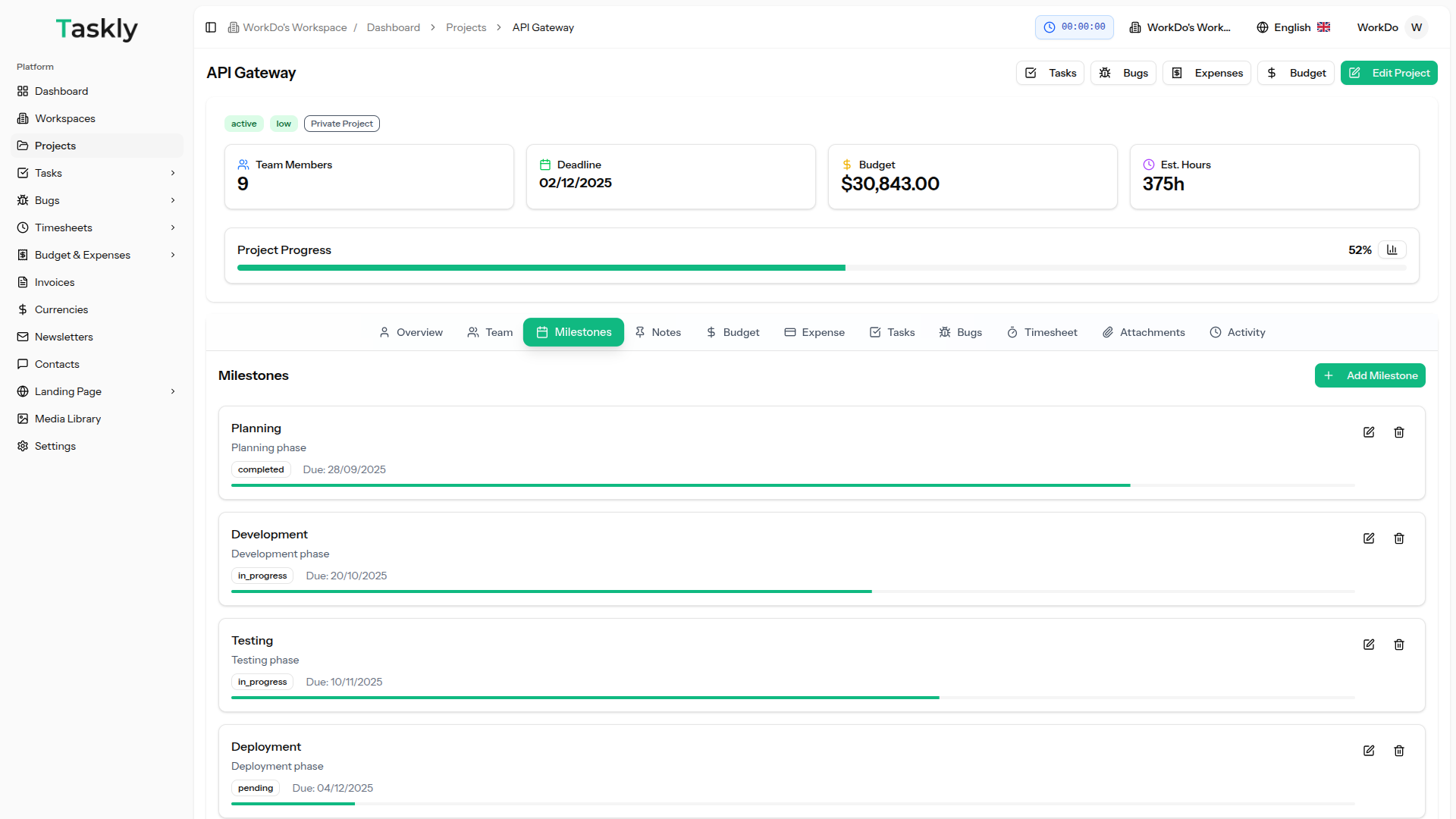Click the edit pencil icon on Planning milestone
Screen dimensions: 1456x819
coord(1369,432)
